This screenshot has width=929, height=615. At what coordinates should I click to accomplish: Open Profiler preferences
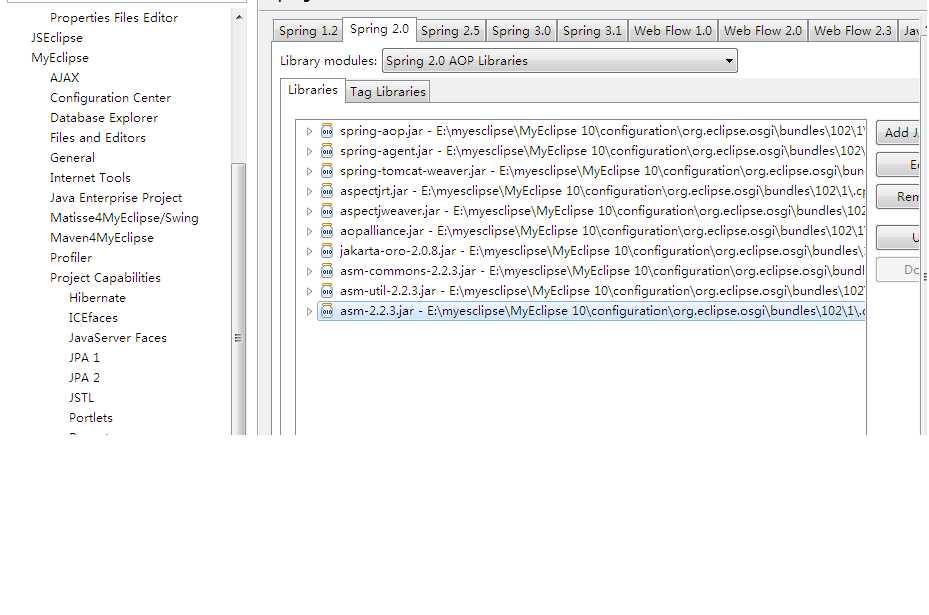pyautogui.click(x=71, y=258)
